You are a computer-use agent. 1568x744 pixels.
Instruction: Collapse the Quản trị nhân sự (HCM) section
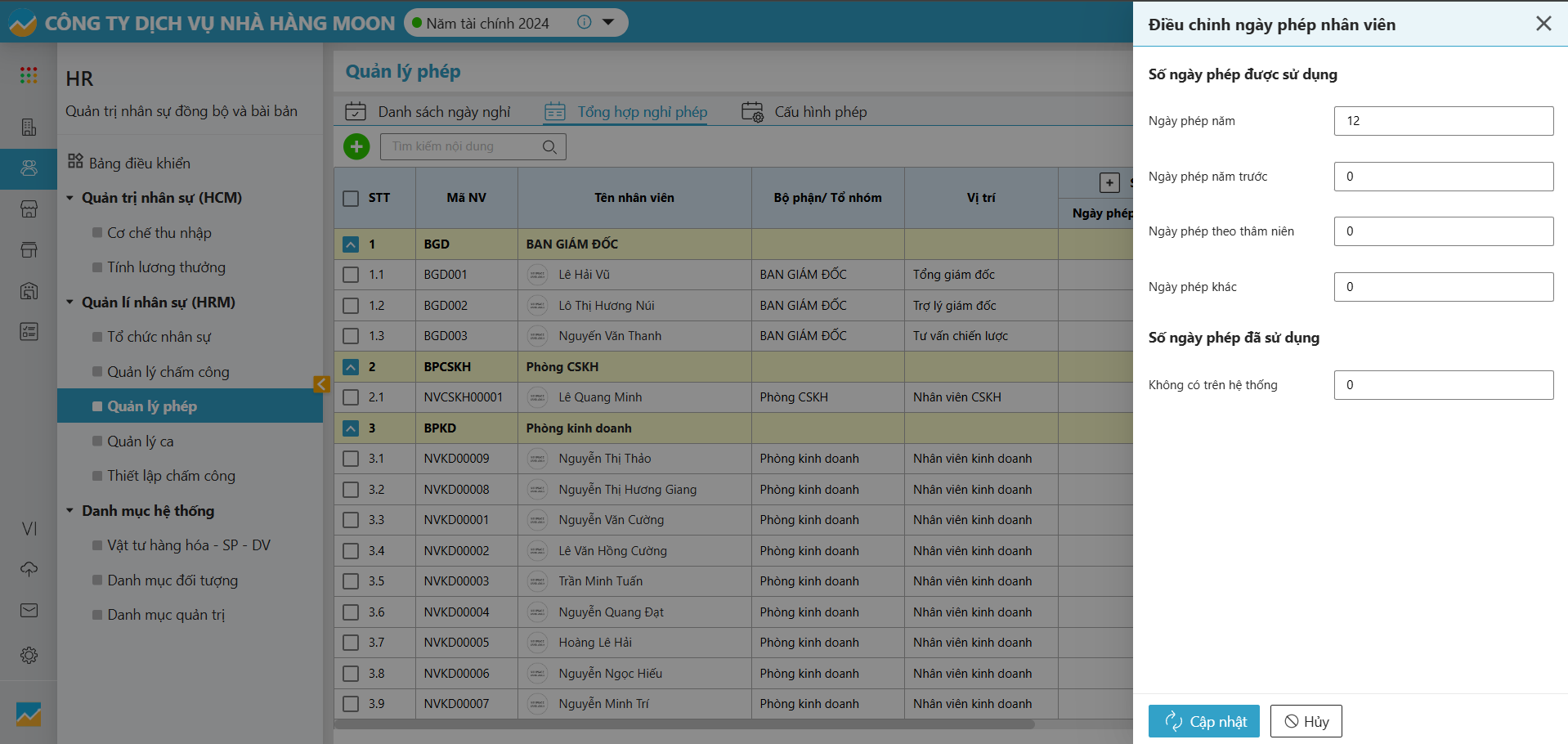[x=70, y=198]
